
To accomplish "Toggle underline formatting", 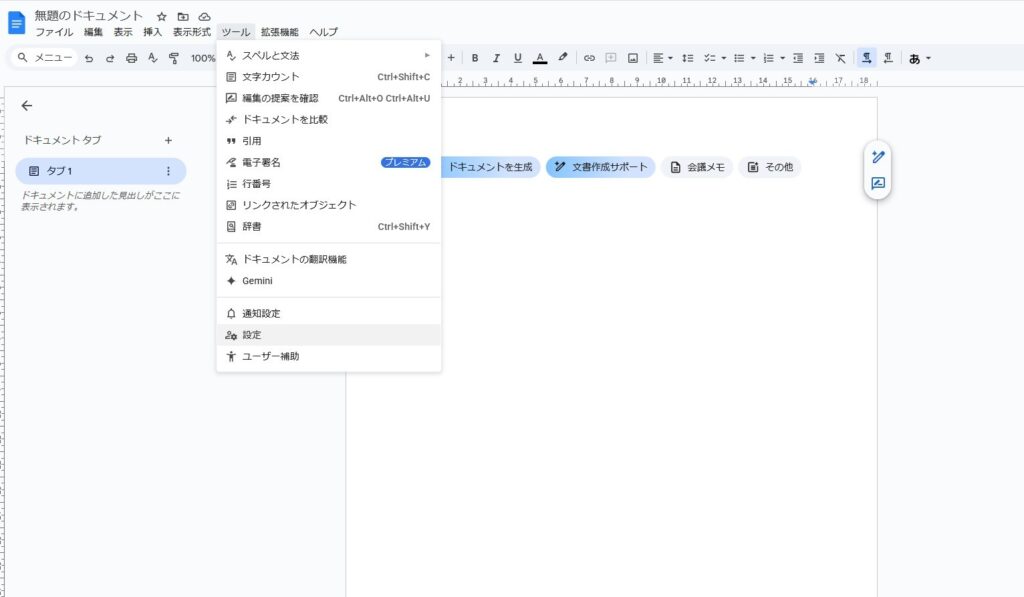I will point(517,58).
